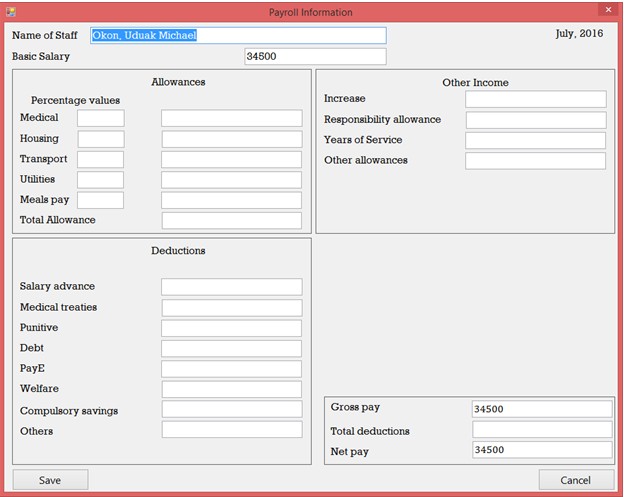Click the 'Other Income' group heading
624x497 pixels.
click(x=476, y=82)
